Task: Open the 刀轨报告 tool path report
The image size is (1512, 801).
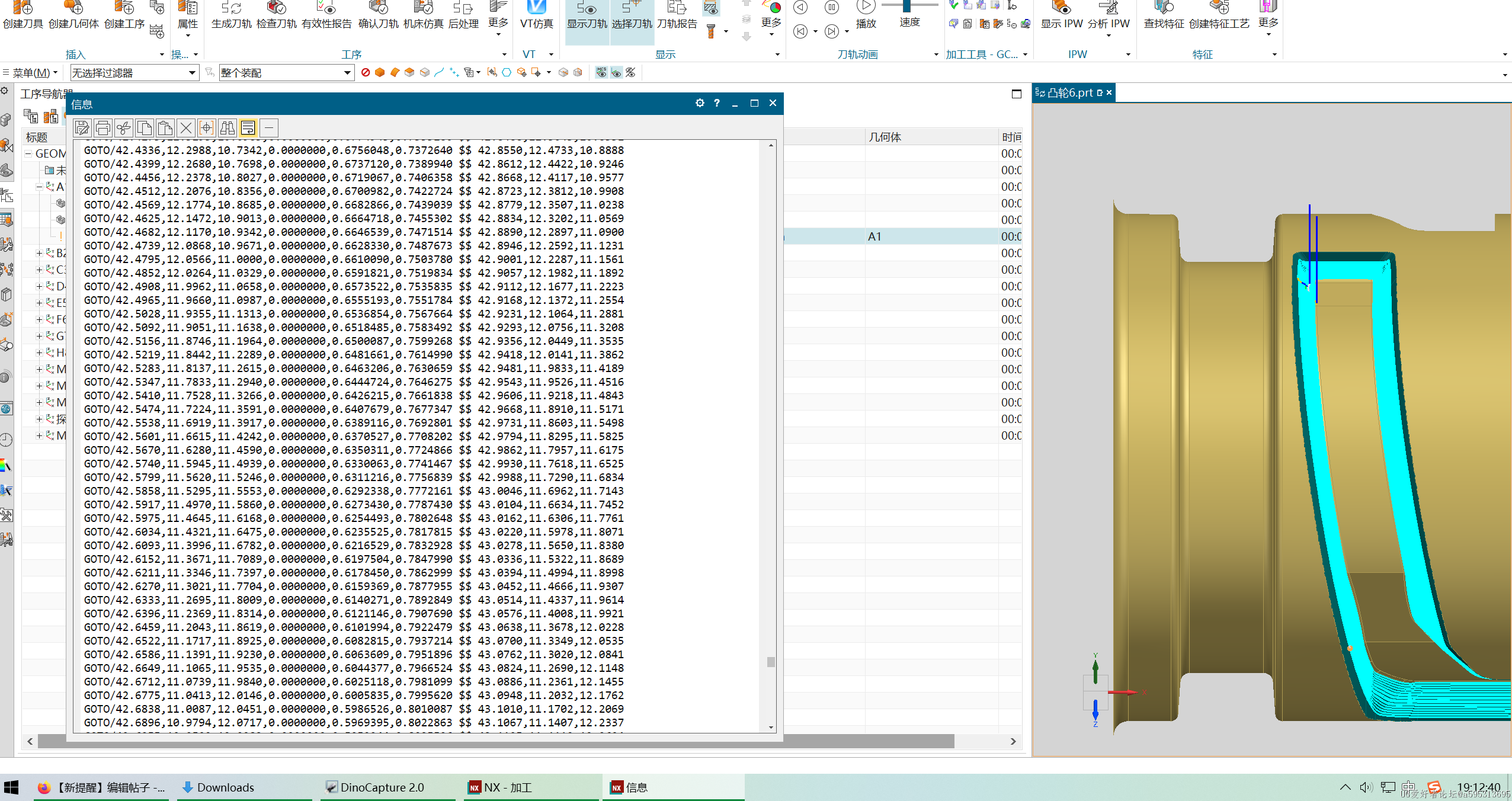Action: (677, 14)
